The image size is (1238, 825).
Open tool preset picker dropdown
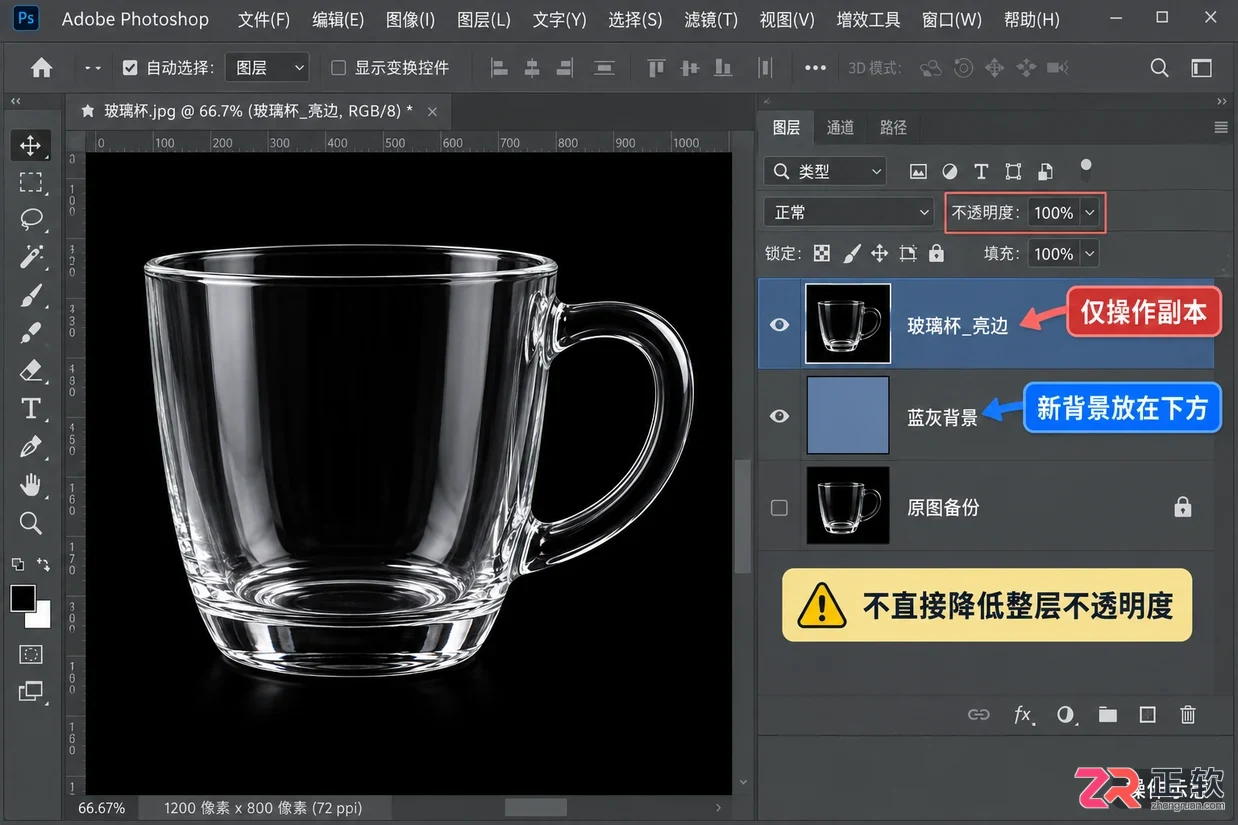point(93,68)
